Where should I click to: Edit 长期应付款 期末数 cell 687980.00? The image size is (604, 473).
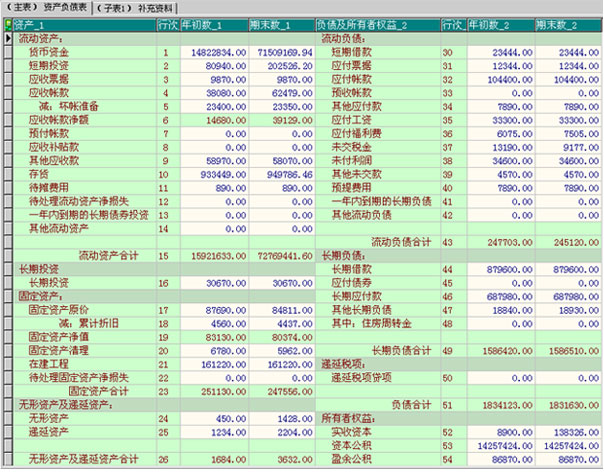pos(568,297)
